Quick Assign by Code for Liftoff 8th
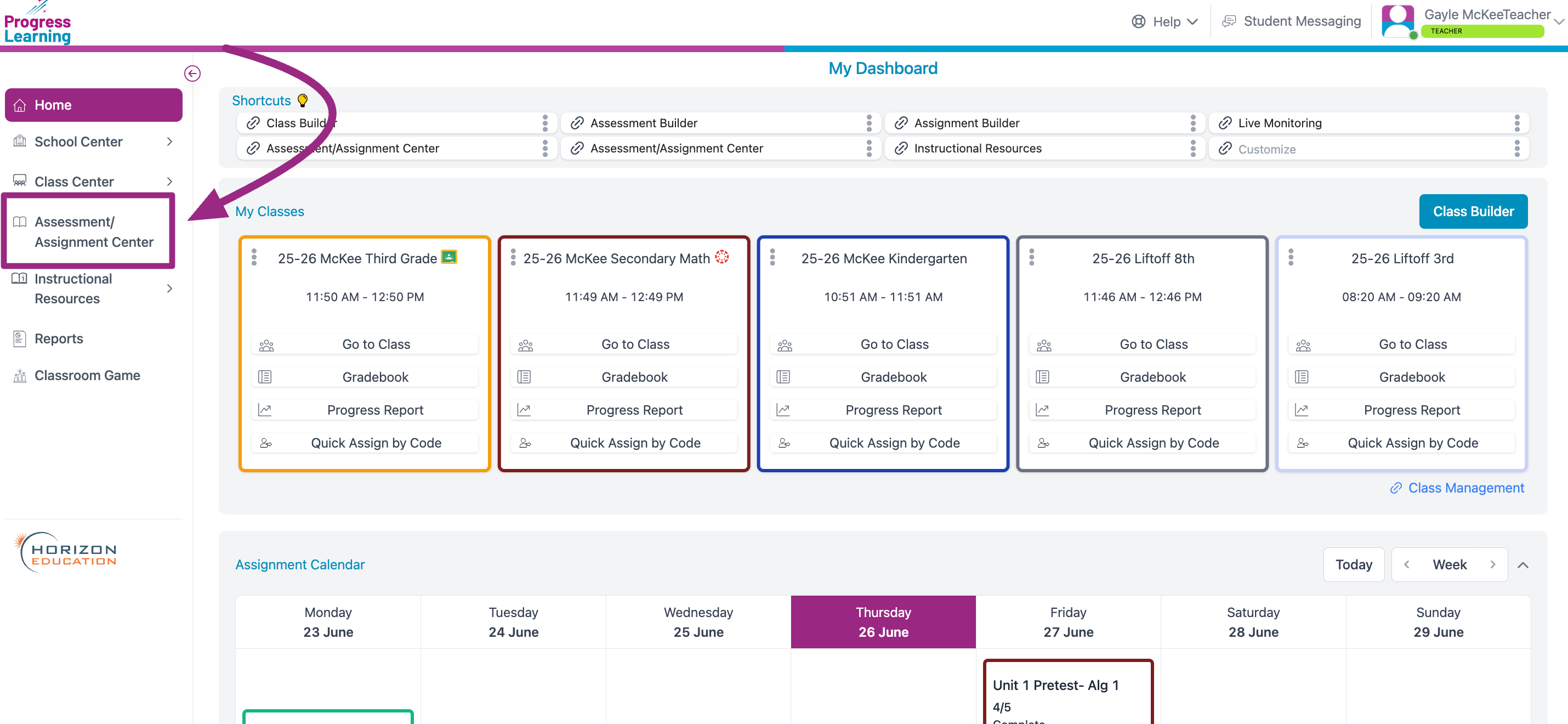Viewport: 1568px width, 724px height. (1142, 443)
